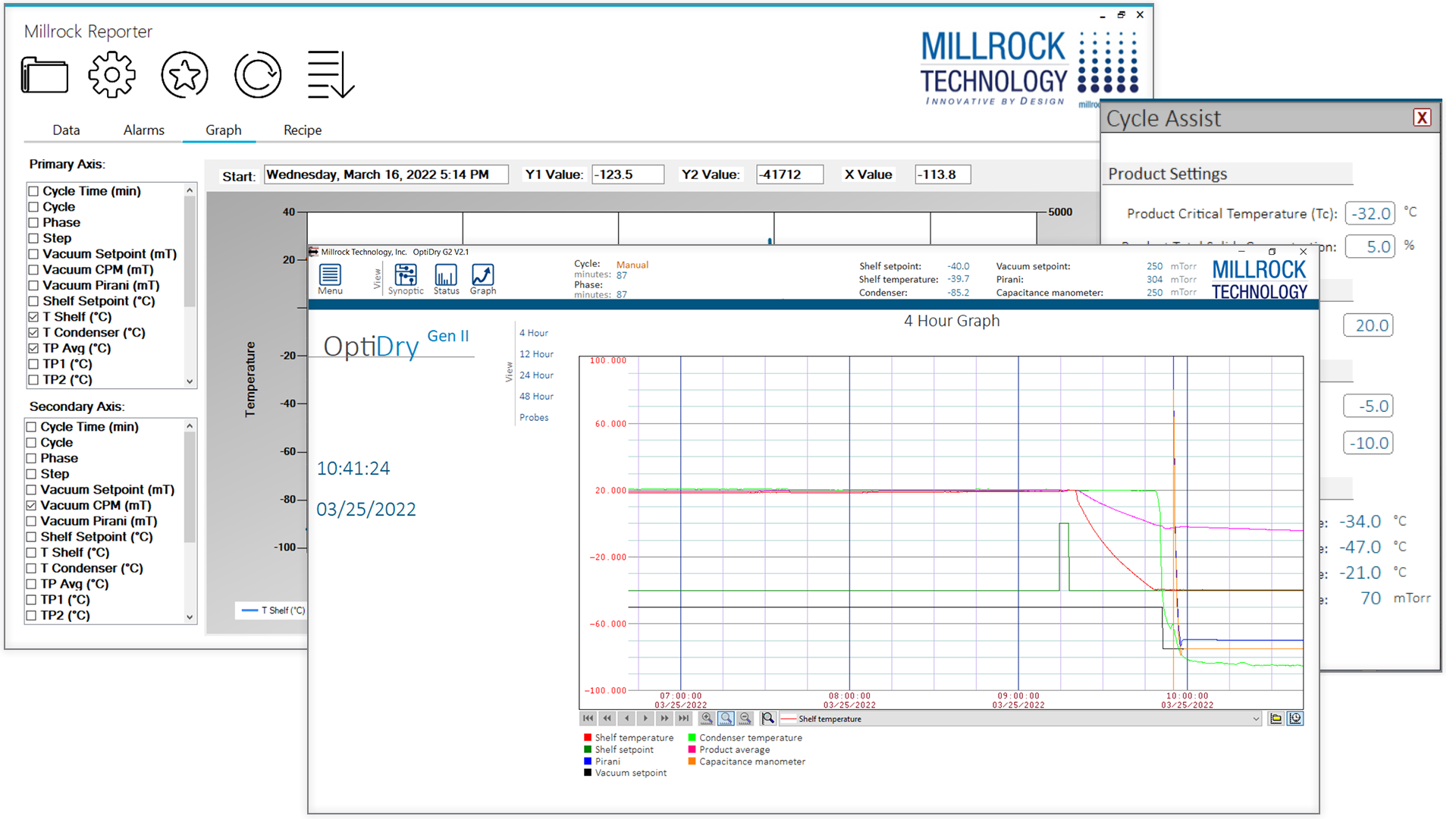Viewport: 1456px width, 819px height.
Task: Switch to the Data tab
Action: pyautogui.click(x=66, y=130)
